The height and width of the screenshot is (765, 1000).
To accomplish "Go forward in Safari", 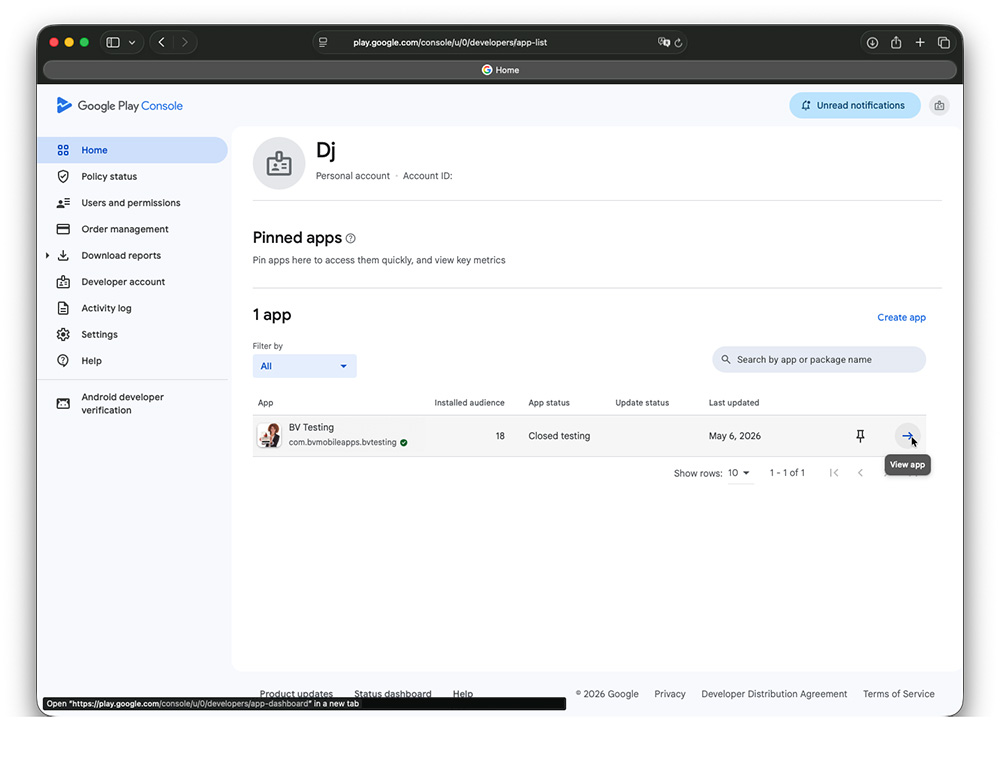I will click(185, 43).
